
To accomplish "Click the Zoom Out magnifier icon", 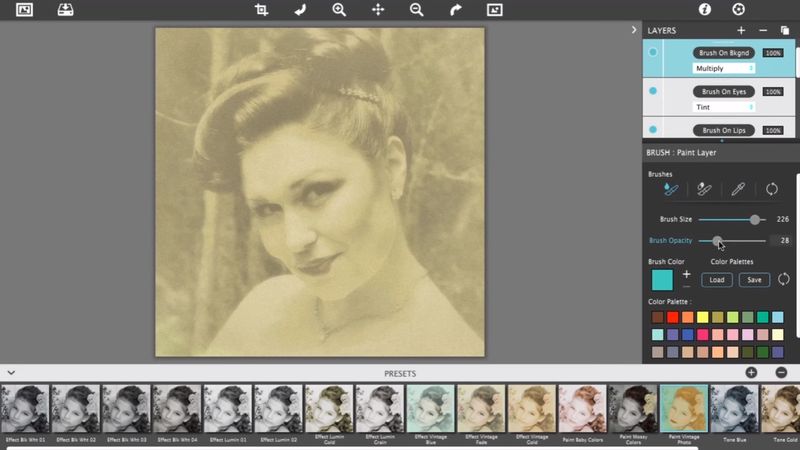I will click(x=416, y=10).
